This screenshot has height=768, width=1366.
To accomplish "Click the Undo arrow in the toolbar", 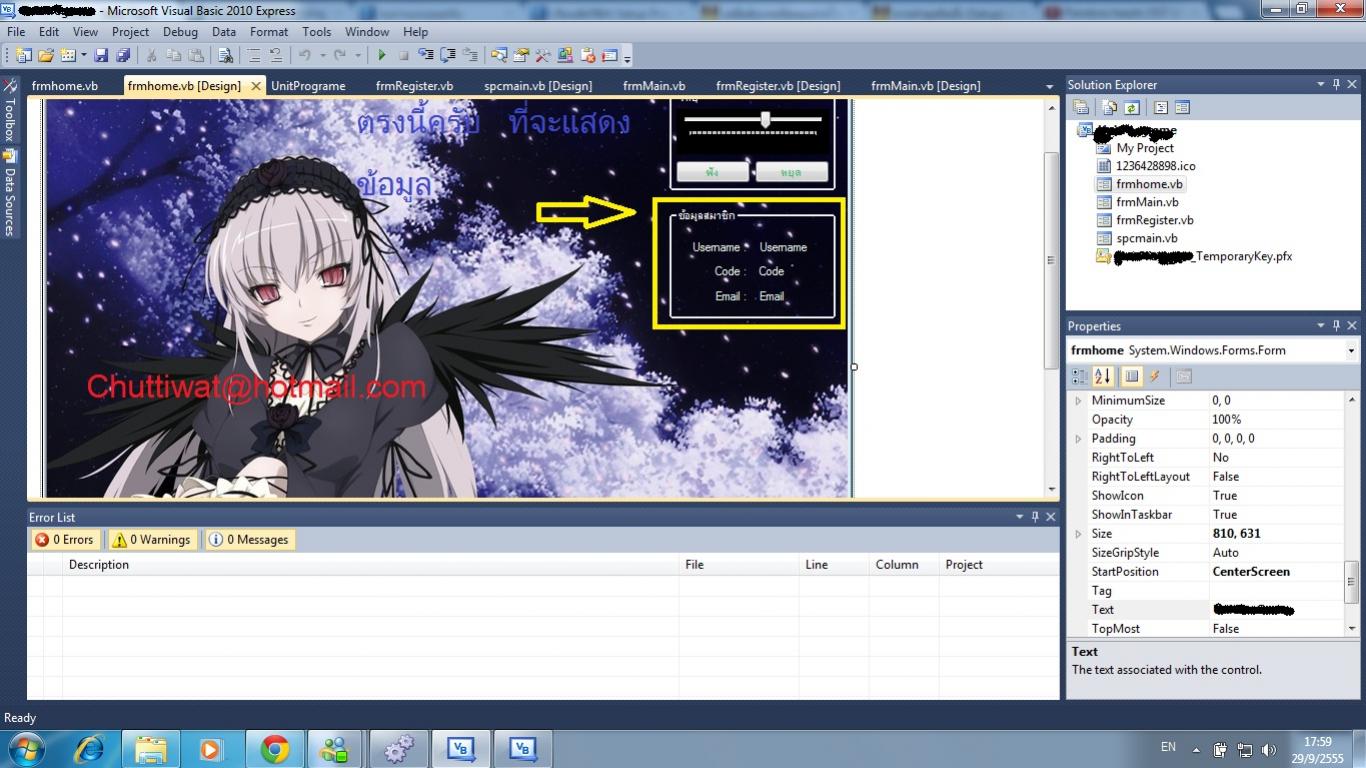I will point(305,55).
